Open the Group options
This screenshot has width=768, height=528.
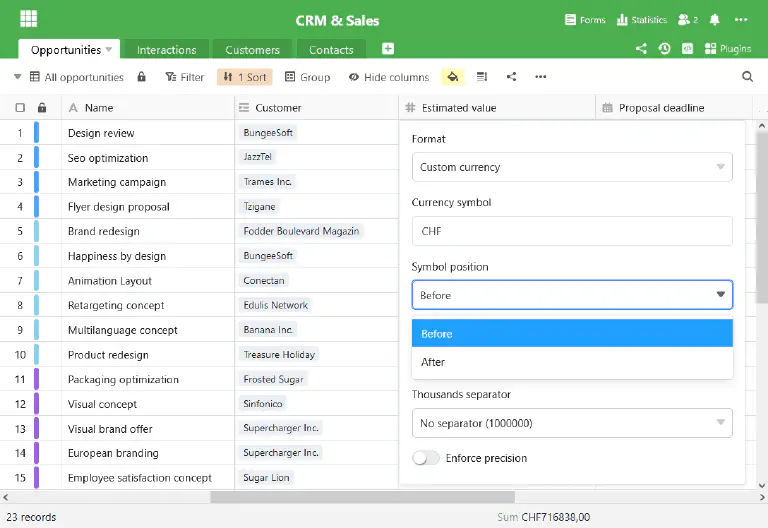308,77
